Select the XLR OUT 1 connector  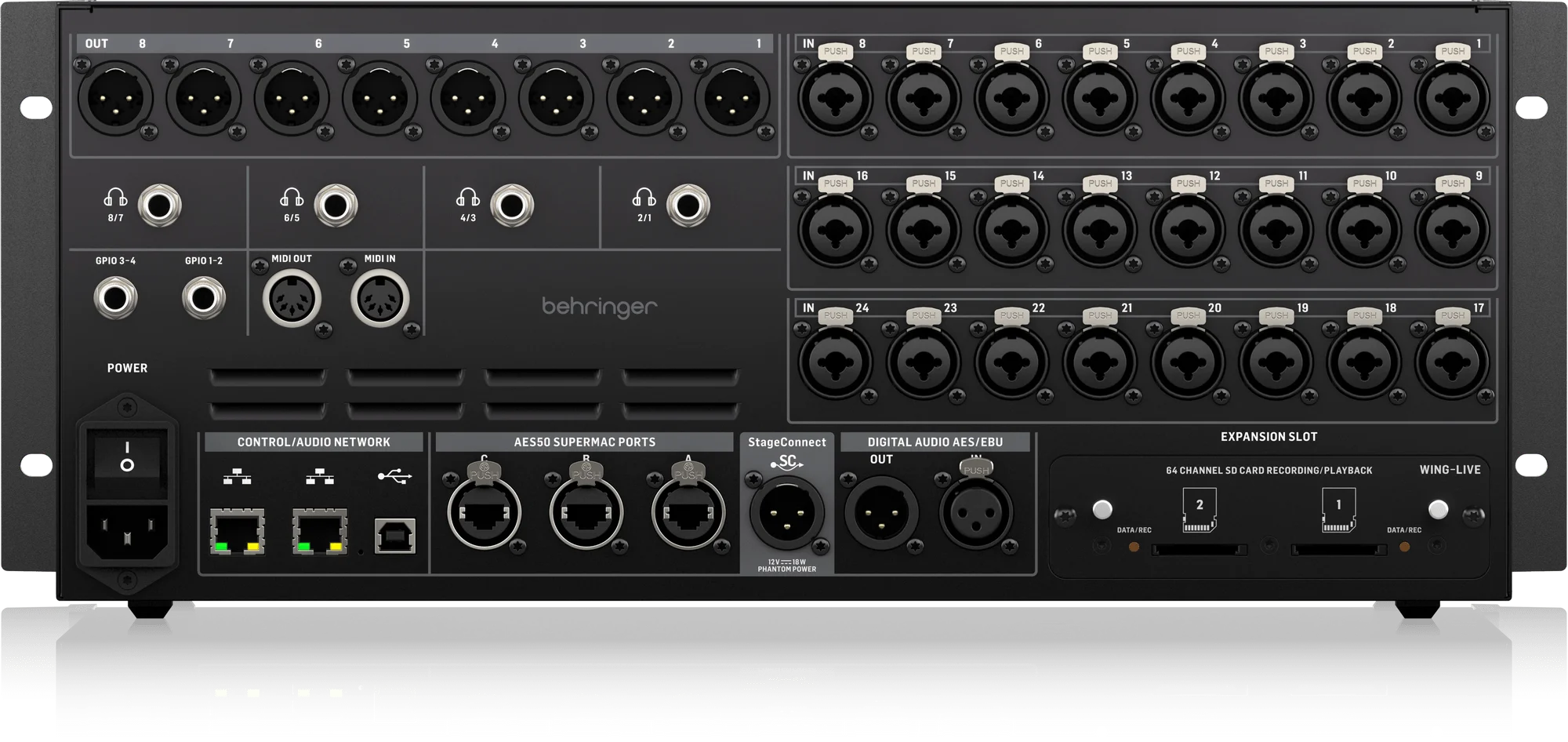(x=732, y=98)
